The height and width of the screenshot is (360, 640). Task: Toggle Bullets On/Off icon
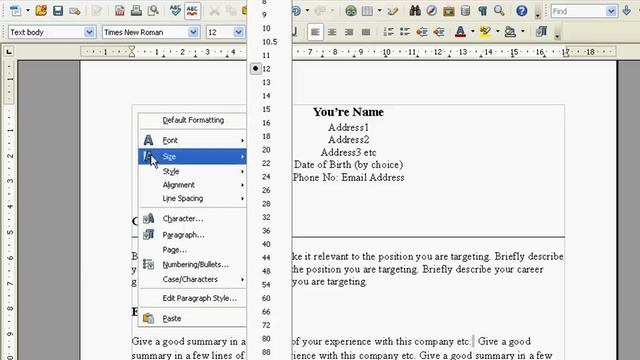[x=405, y=32]
